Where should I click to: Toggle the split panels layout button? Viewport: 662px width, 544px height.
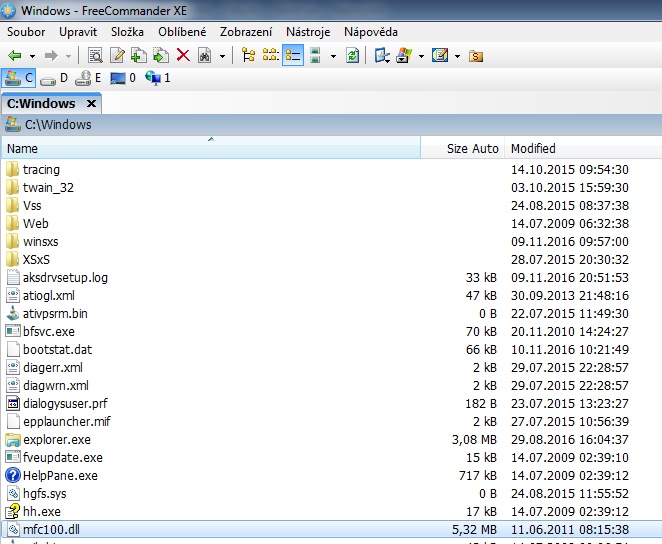tap(315, 56)
